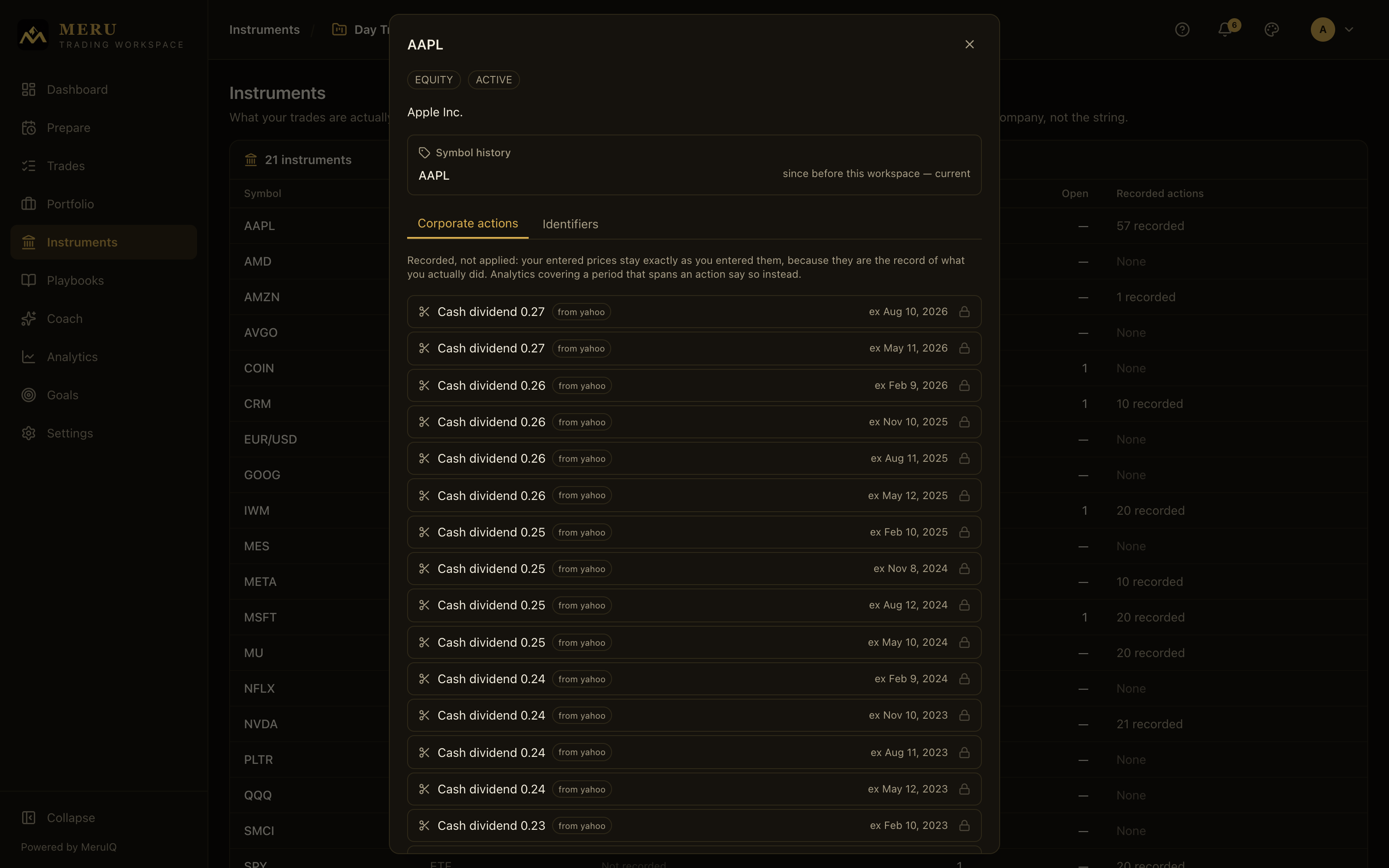
Task: Click scissors icon on ex Nov 10, 2023 dividend
Action: 424,715
